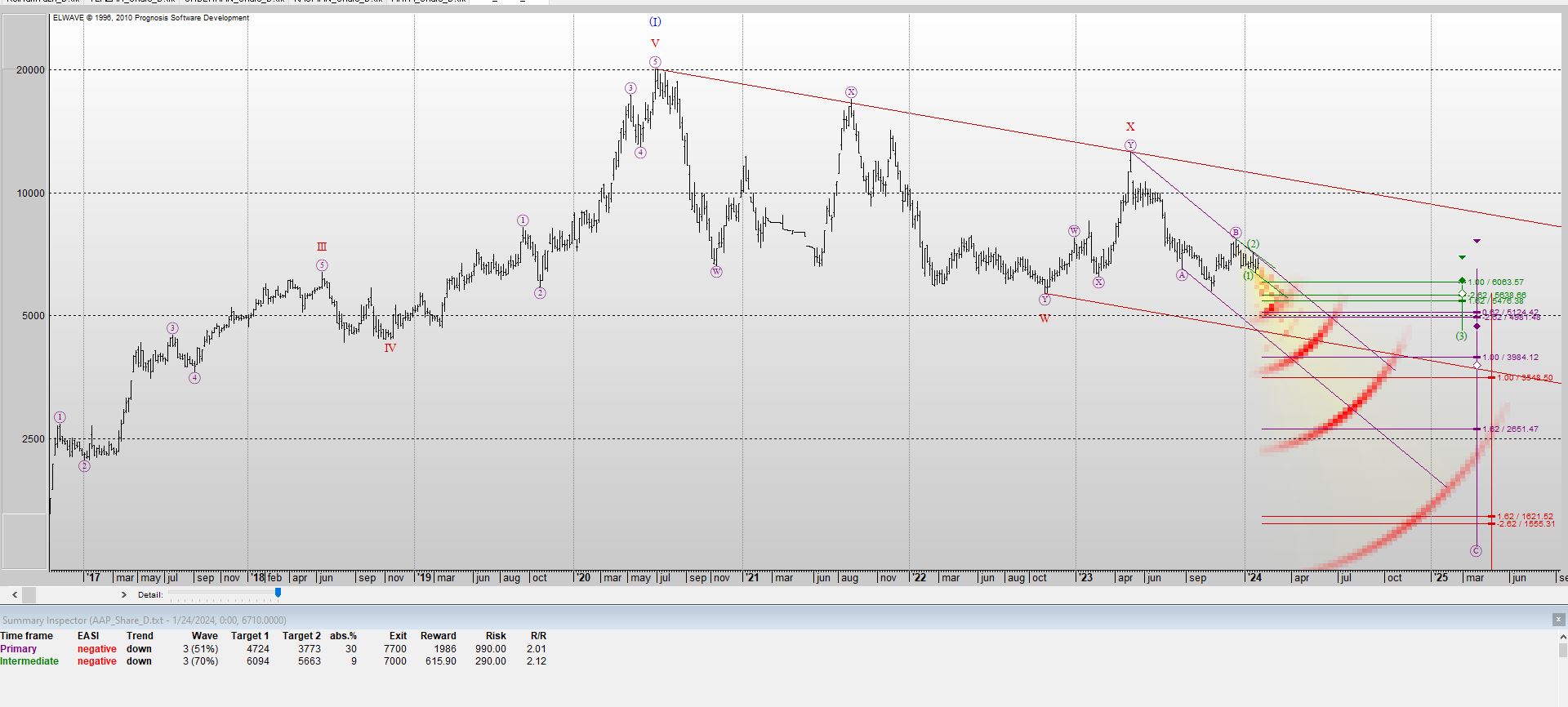
Task: Click the Target 2 value 3773
Action: 309,649
